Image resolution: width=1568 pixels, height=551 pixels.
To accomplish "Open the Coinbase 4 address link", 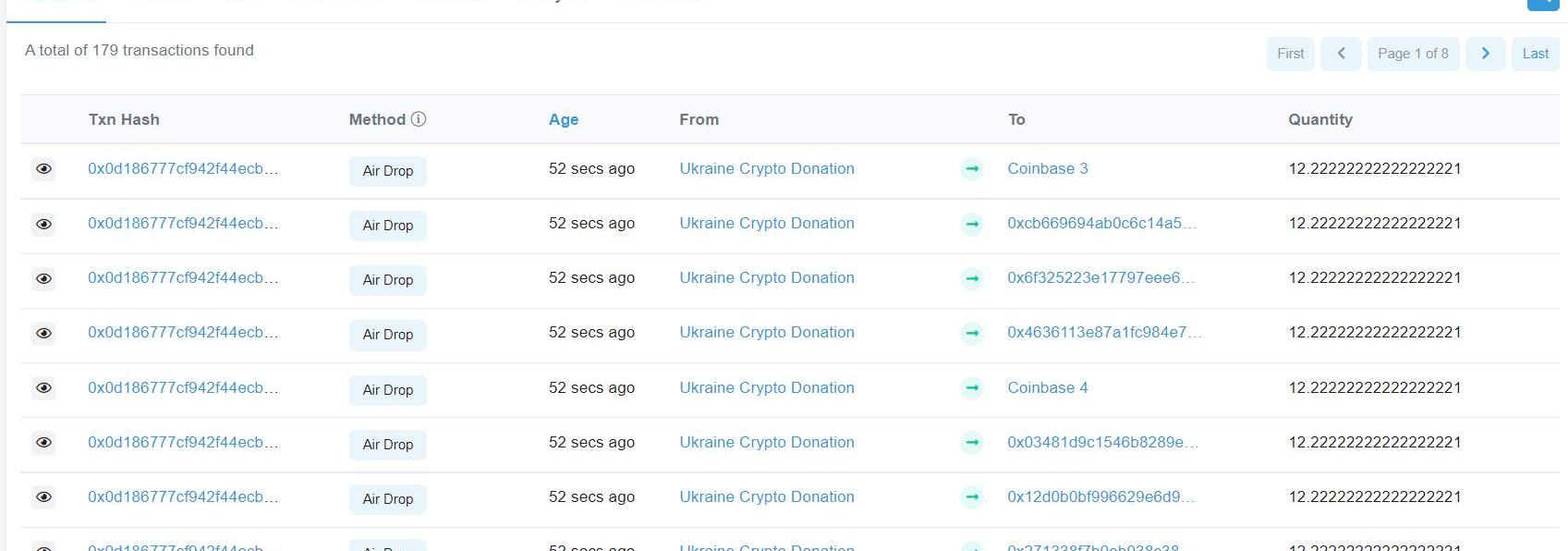I will click(1047, 388).
